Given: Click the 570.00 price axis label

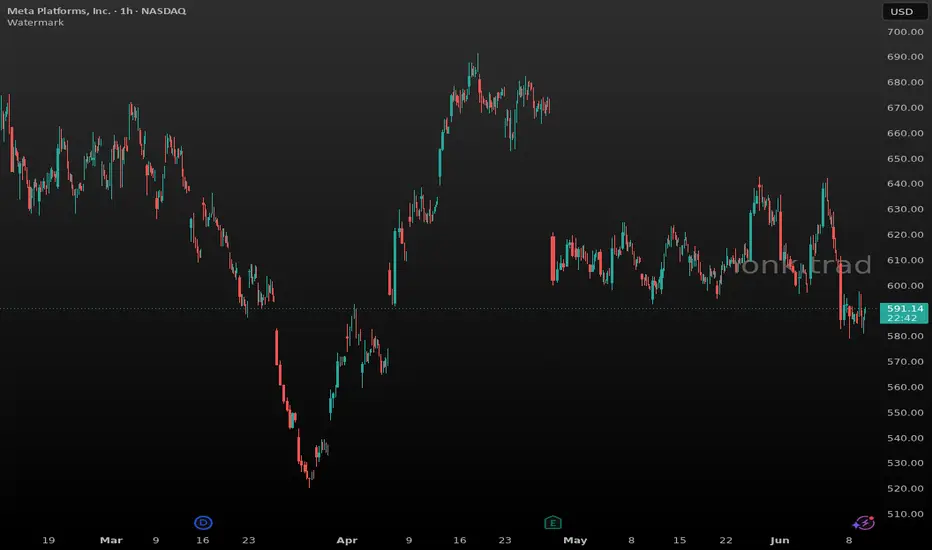Looking at the screenshot, I should click(905, 362).
